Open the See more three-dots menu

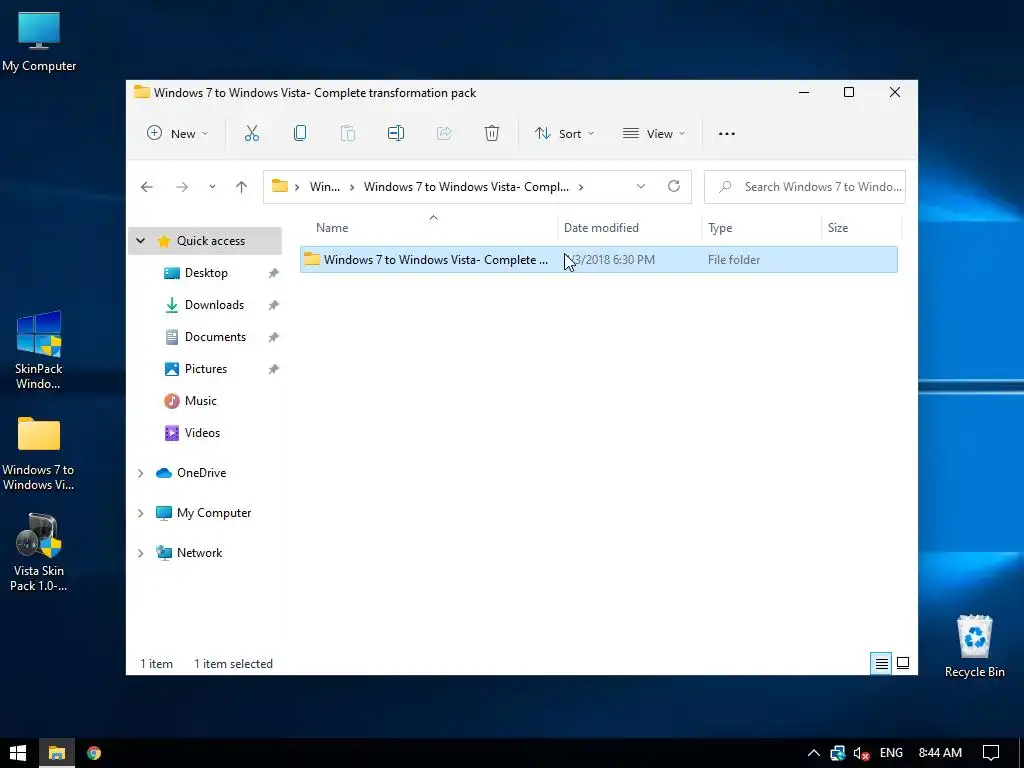[x=727, y=133]
